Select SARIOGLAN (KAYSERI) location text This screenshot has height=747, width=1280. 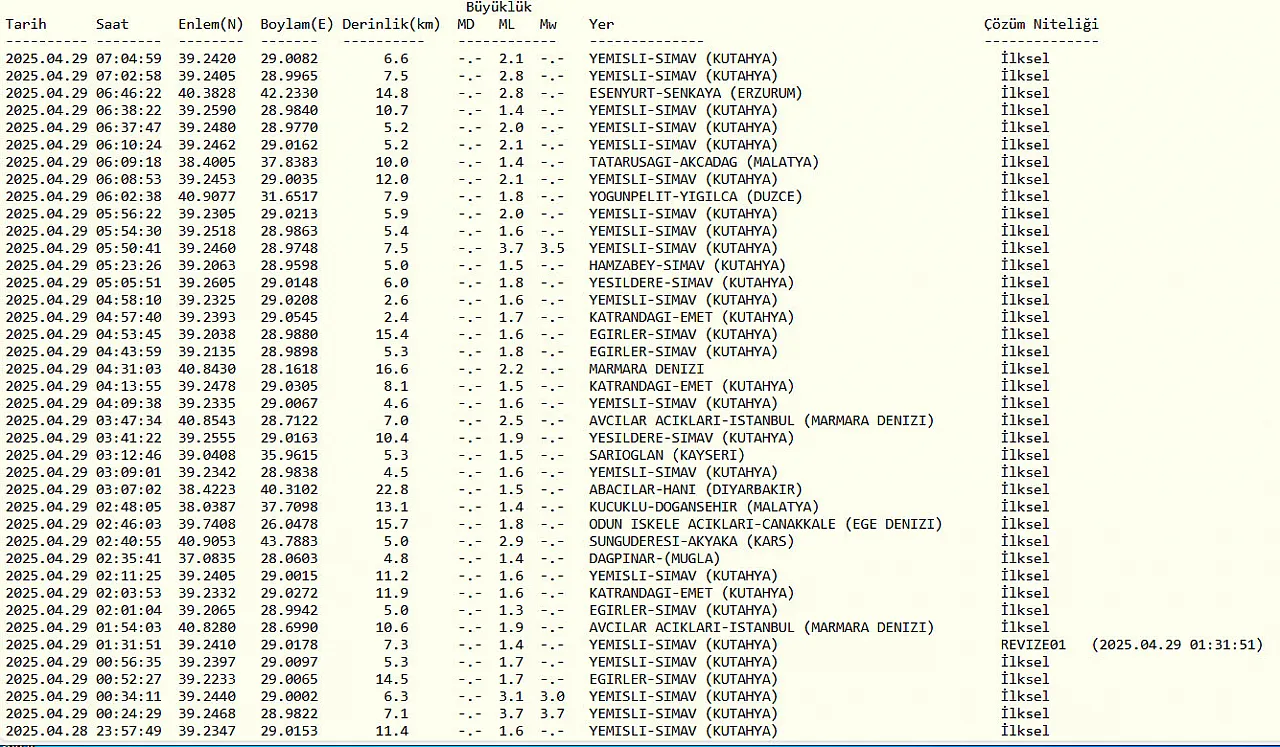(x=667, y=455)
